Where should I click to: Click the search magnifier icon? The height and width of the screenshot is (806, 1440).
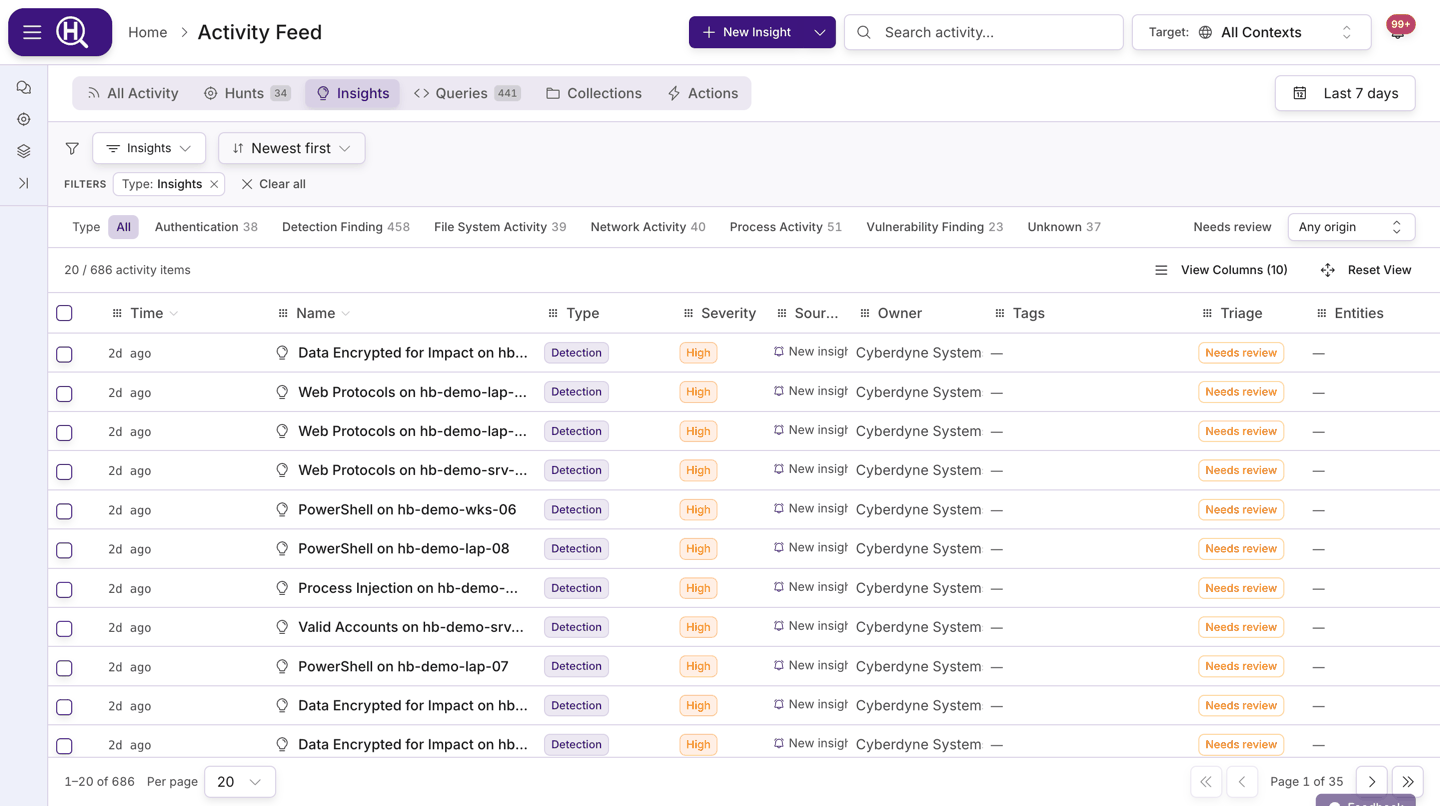pos(864,32)
